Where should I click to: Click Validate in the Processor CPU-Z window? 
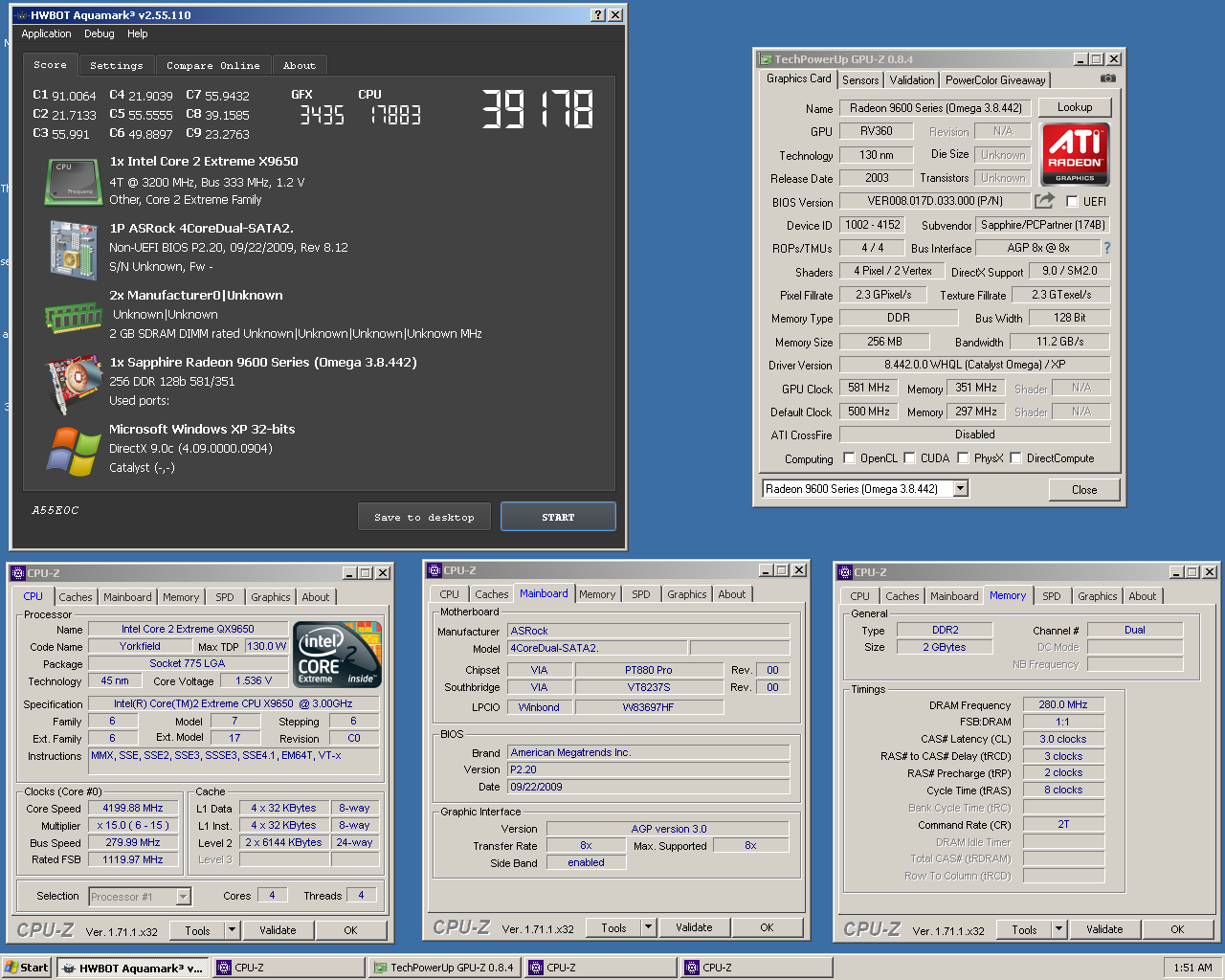(x=278, y=930)
